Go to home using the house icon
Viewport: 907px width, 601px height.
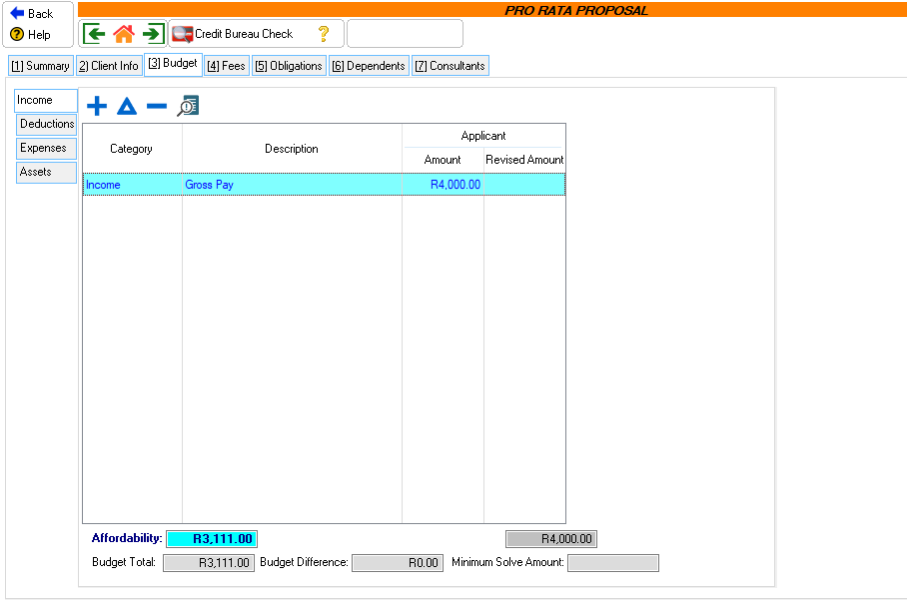coord(124,34)
